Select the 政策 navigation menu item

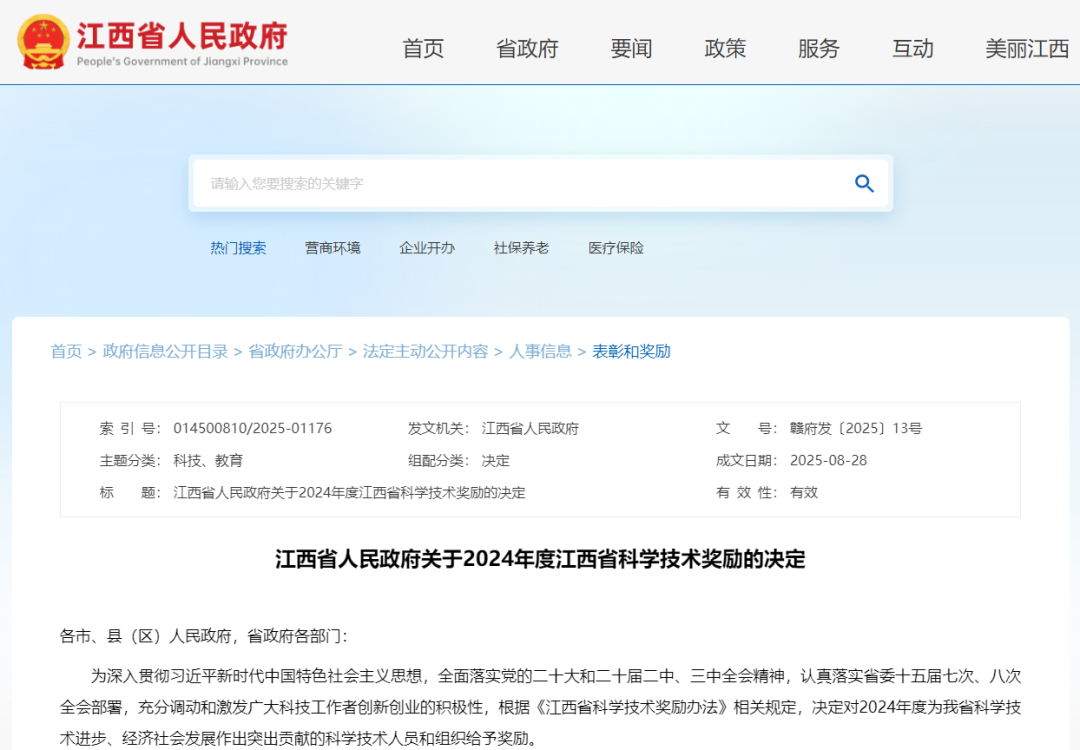[x=725, y=48]
